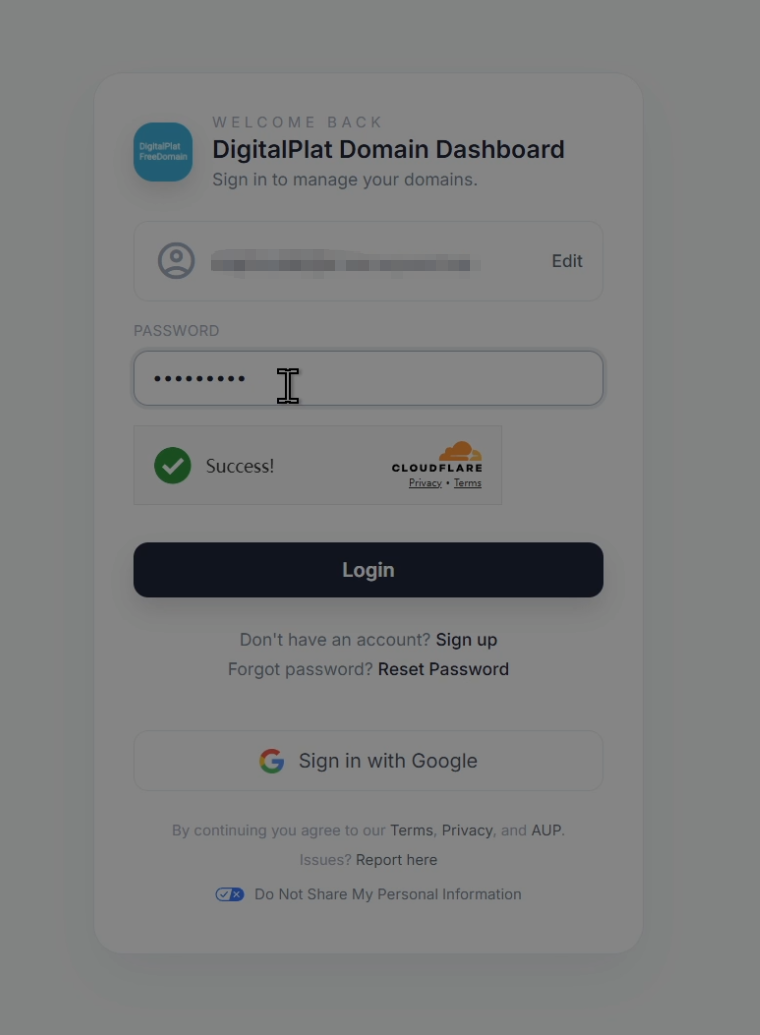Open the Reset Password link
The height and width of the screenshot is (1035, 760).
[443, 669]
